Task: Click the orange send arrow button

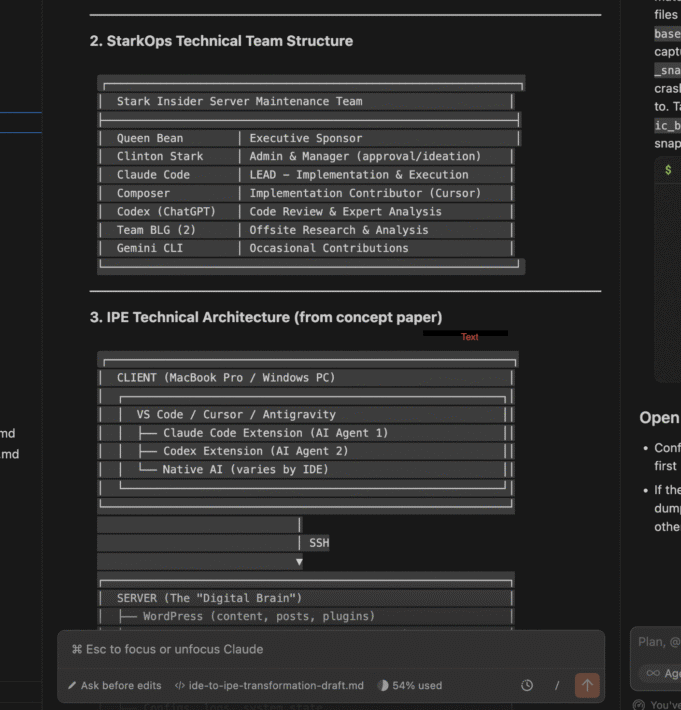Action: (x=587, y=685)
